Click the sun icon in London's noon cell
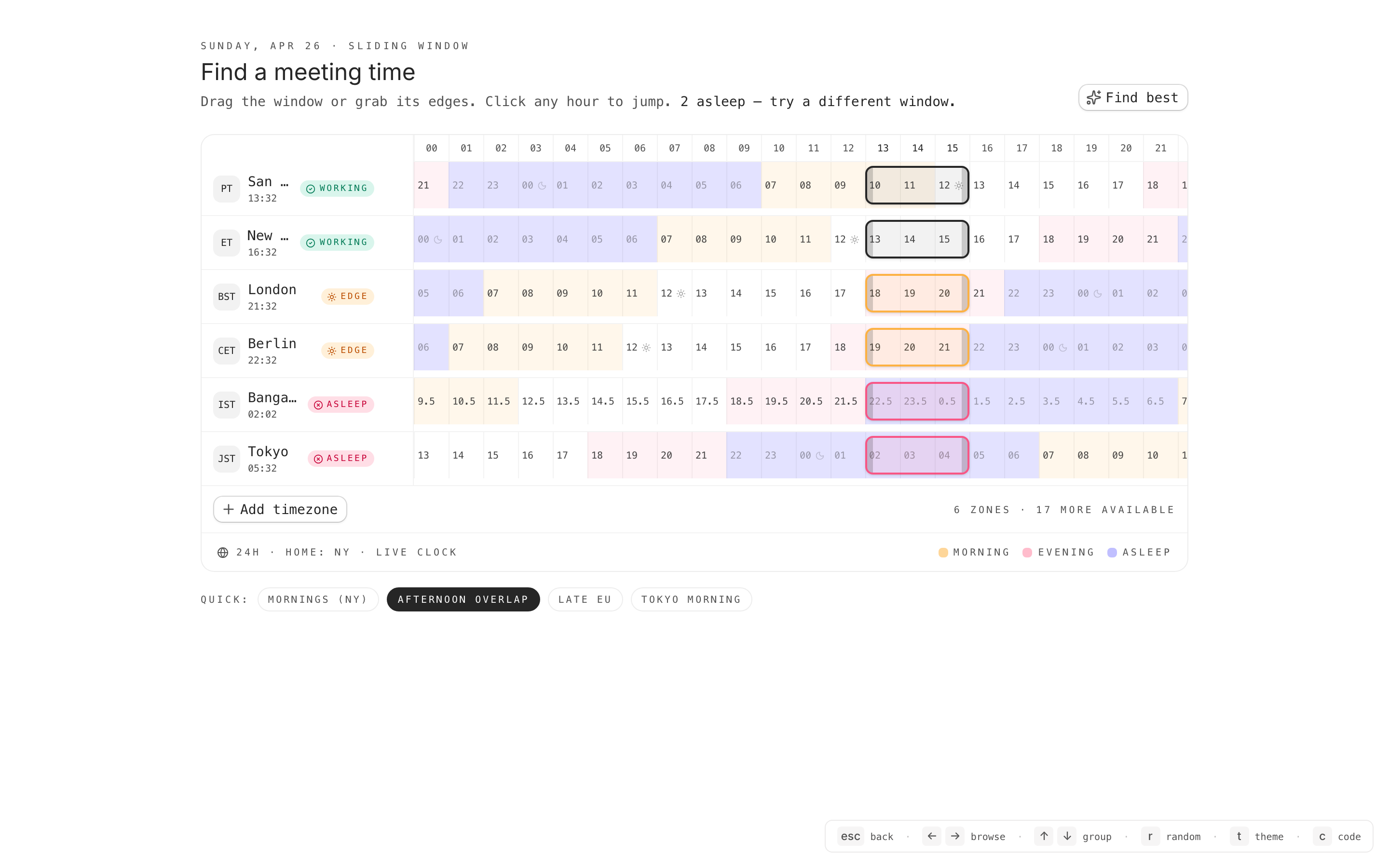 [681, 294]
